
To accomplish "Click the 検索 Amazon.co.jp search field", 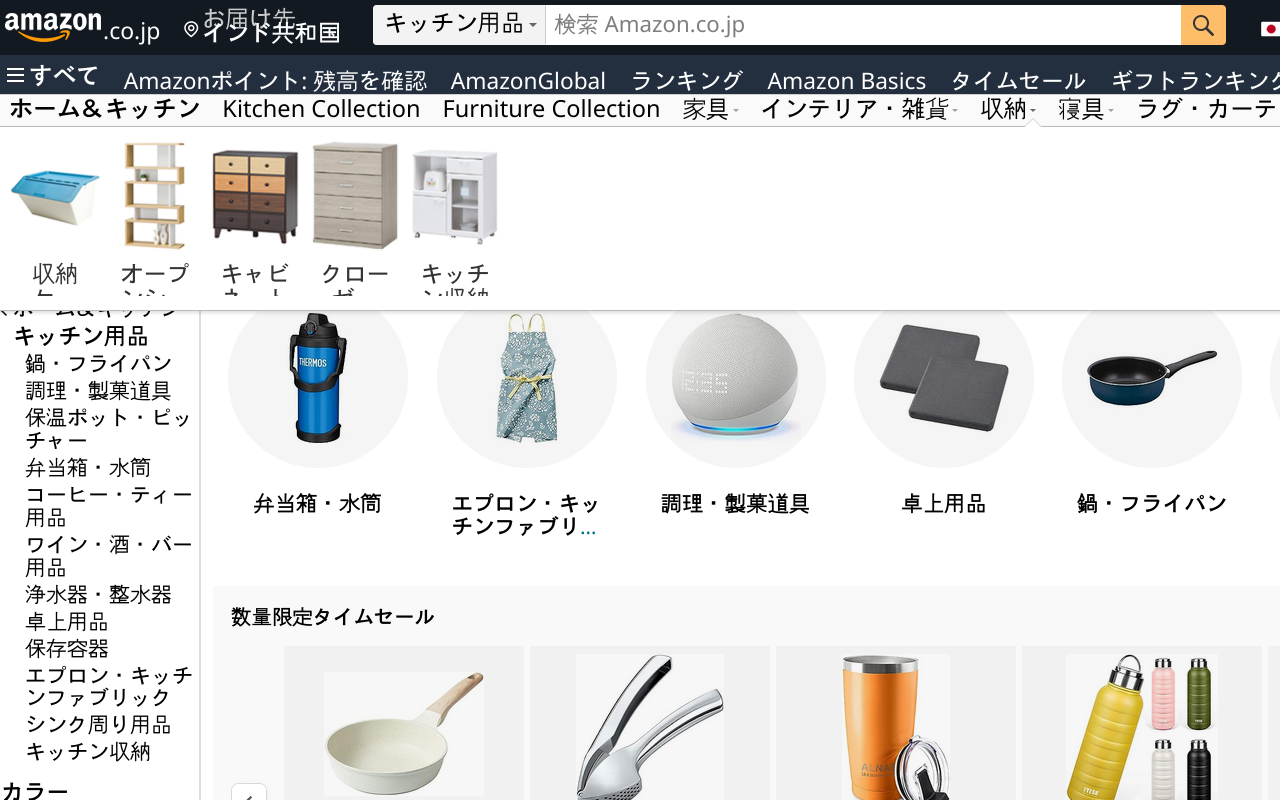I will [863, 25].
